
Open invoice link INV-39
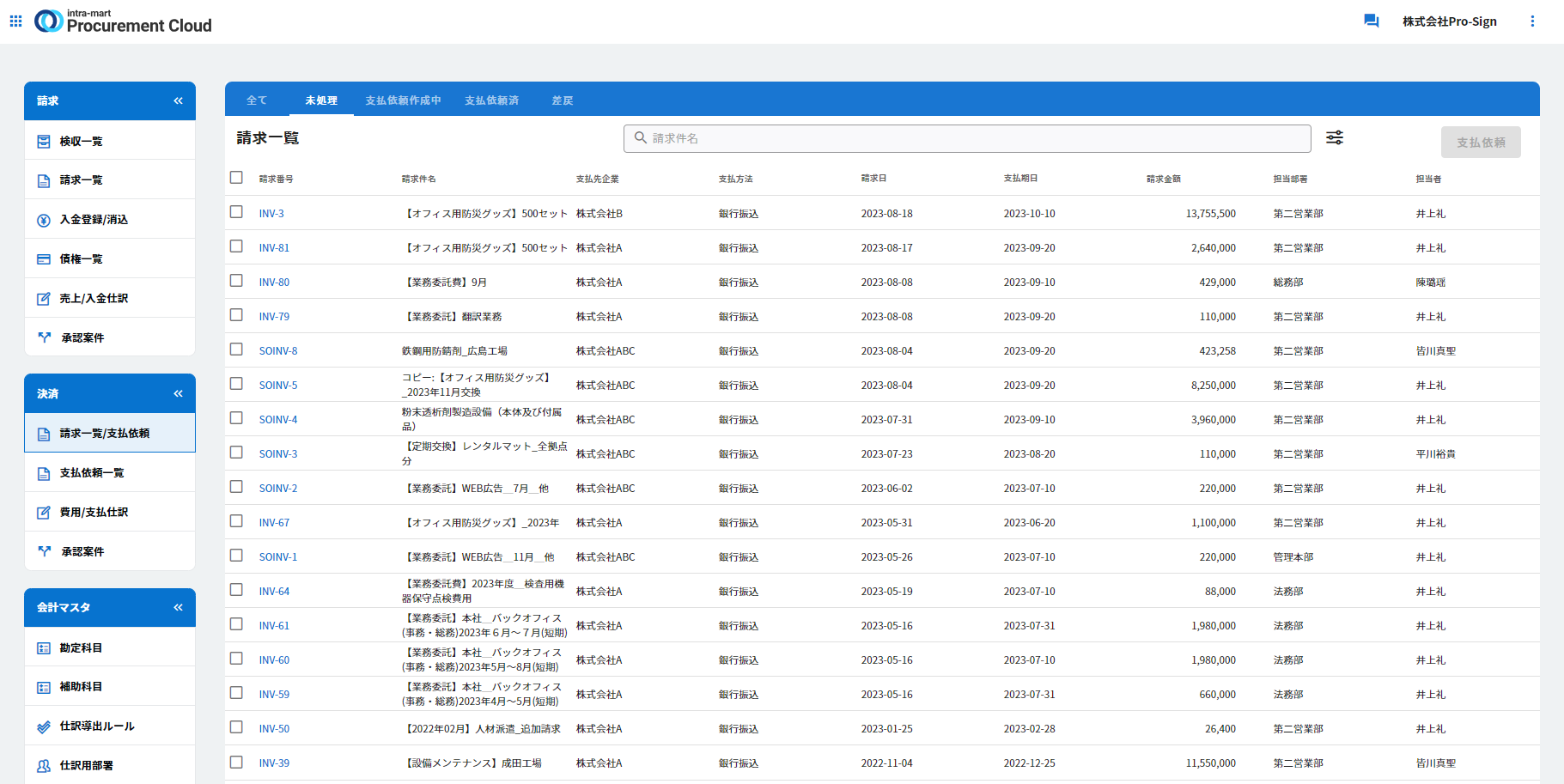point(274,763)
